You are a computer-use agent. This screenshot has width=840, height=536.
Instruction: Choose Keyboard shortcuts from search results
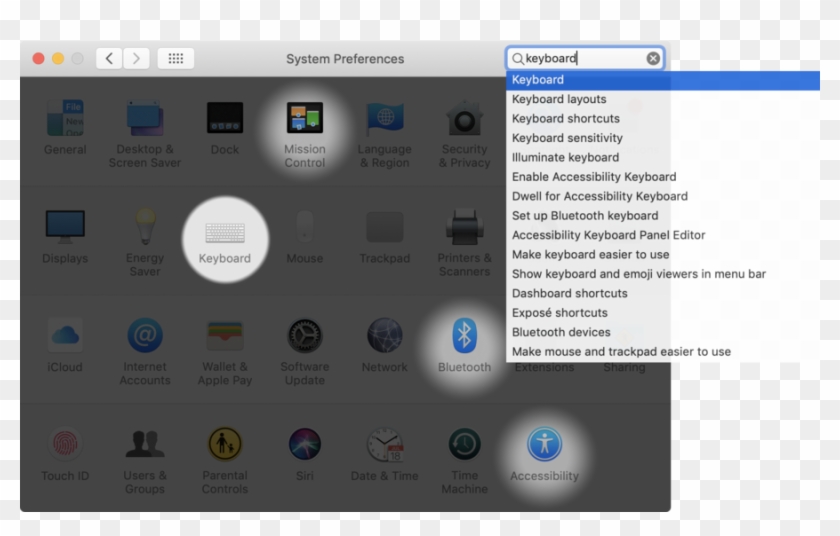coord(663,118)
